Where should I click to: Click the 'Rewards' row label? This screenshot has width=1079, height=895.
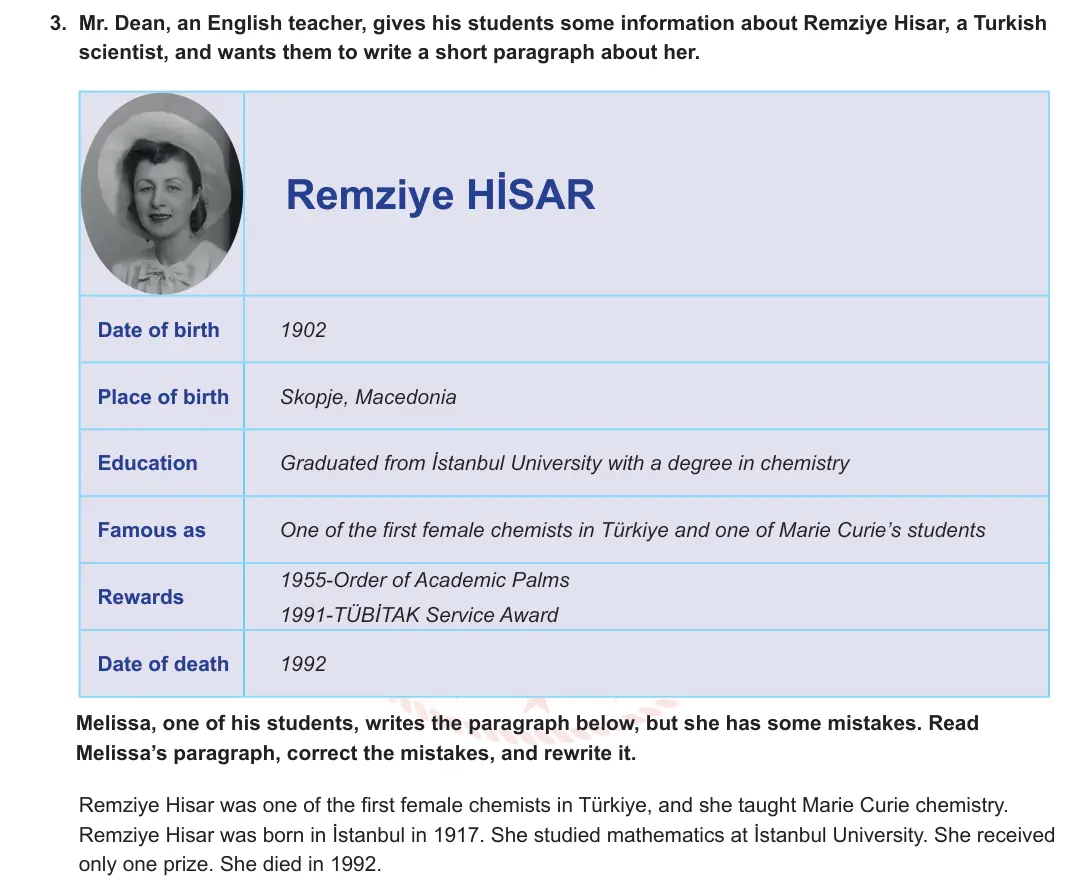(x=140, y=597)
